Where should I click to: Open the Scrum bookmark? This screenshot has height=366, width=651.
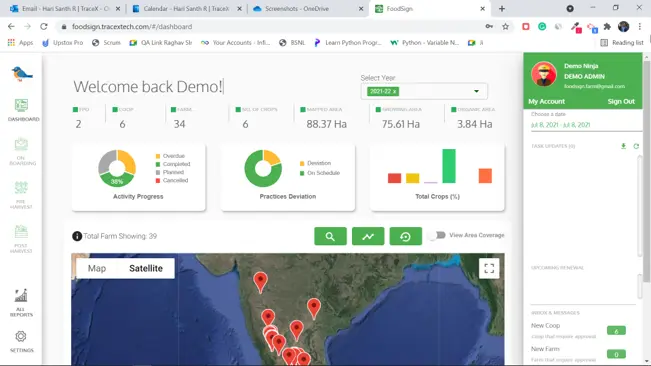(x=106, y=42)
